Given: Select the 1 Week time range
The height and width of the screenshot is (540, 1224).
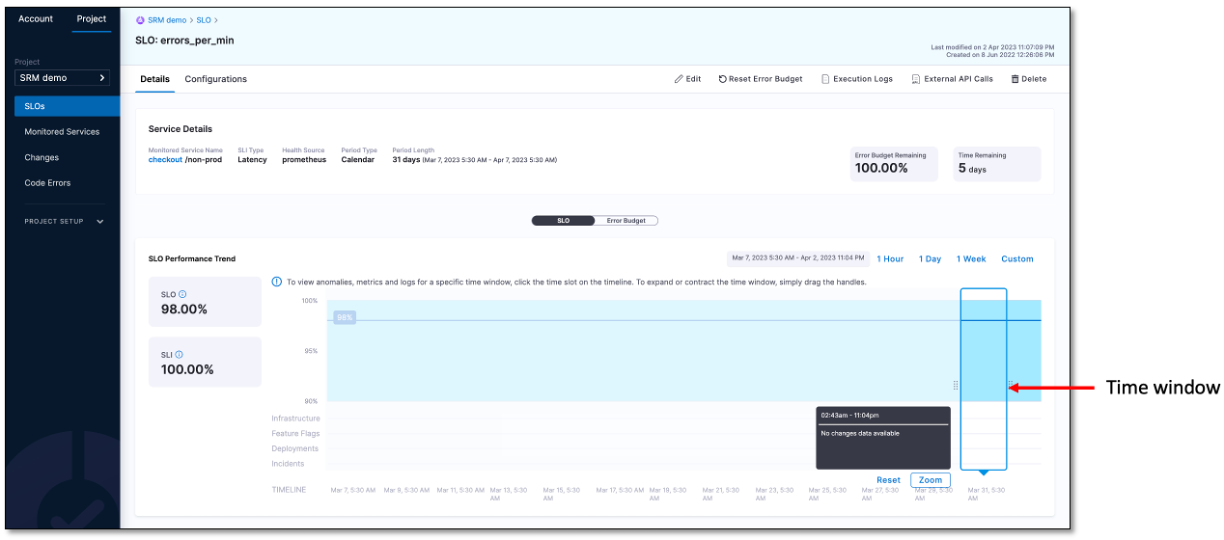Looking at the screenshot, I should click(970, 259).
